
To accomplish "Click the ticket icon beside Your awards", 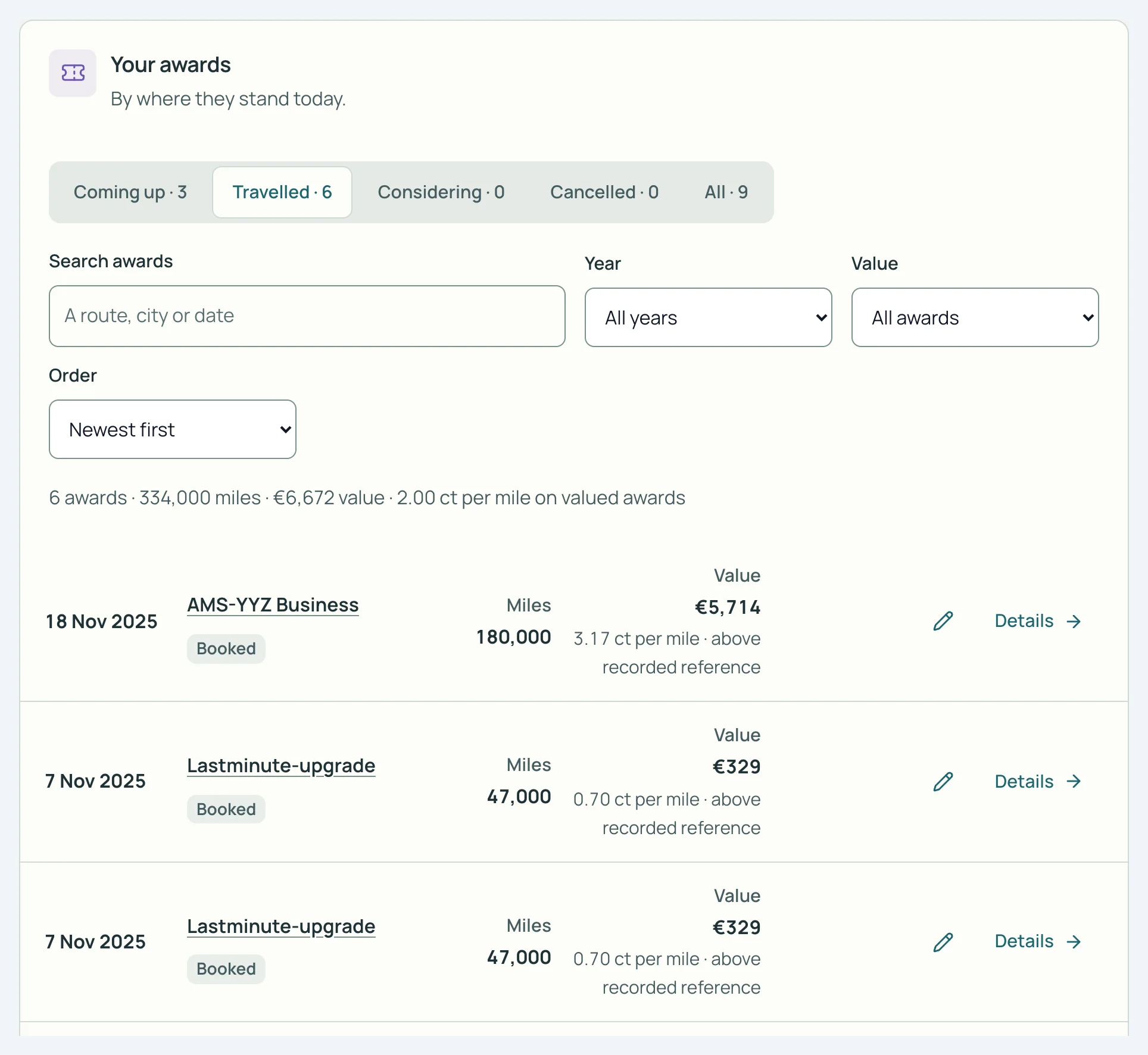I will pyautogui.click(x=73, y=73).
